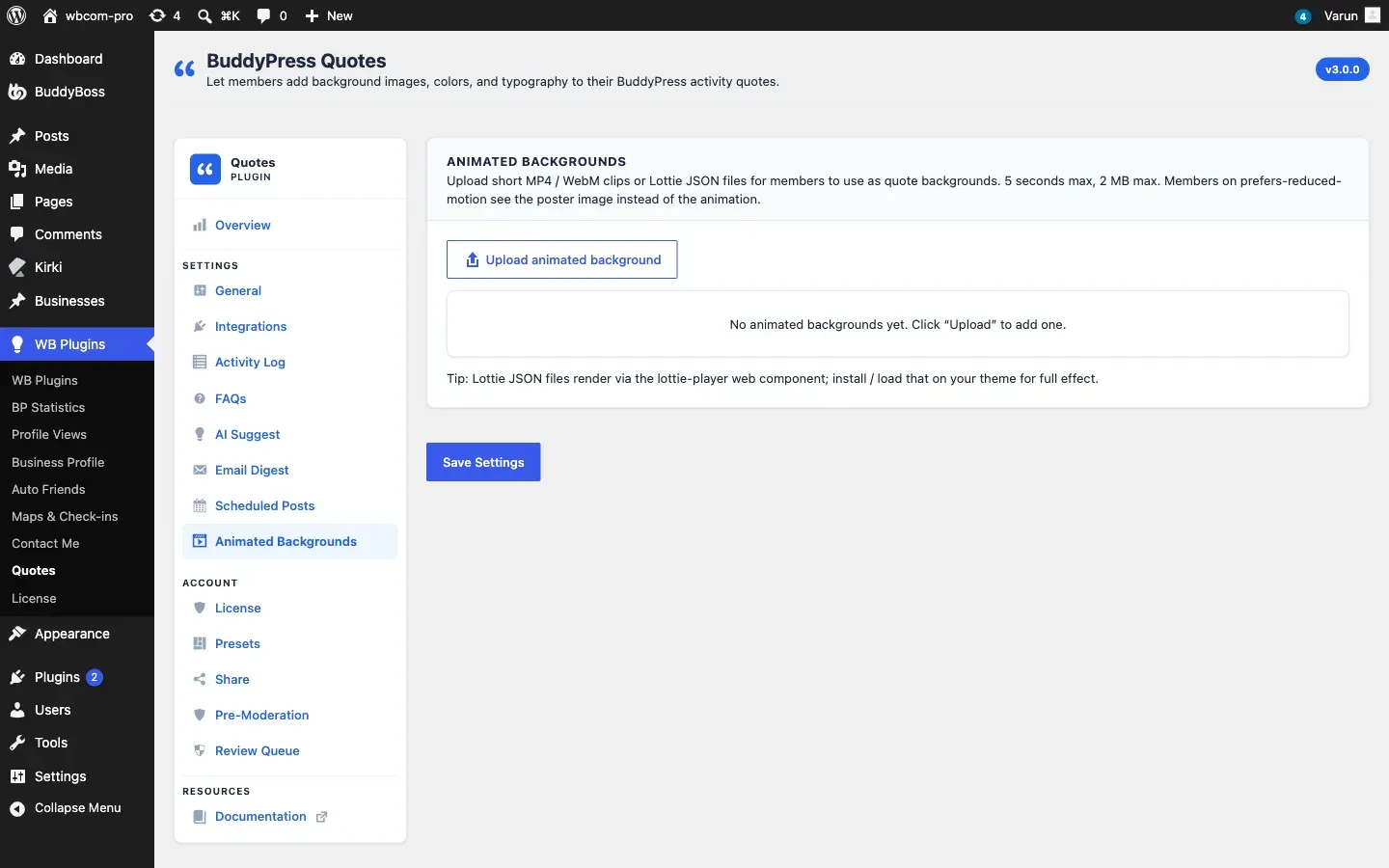Click the BuddyPress Quotes header quote icon
The height and width of the screenshot is (868, 1389).
(184, 68)
